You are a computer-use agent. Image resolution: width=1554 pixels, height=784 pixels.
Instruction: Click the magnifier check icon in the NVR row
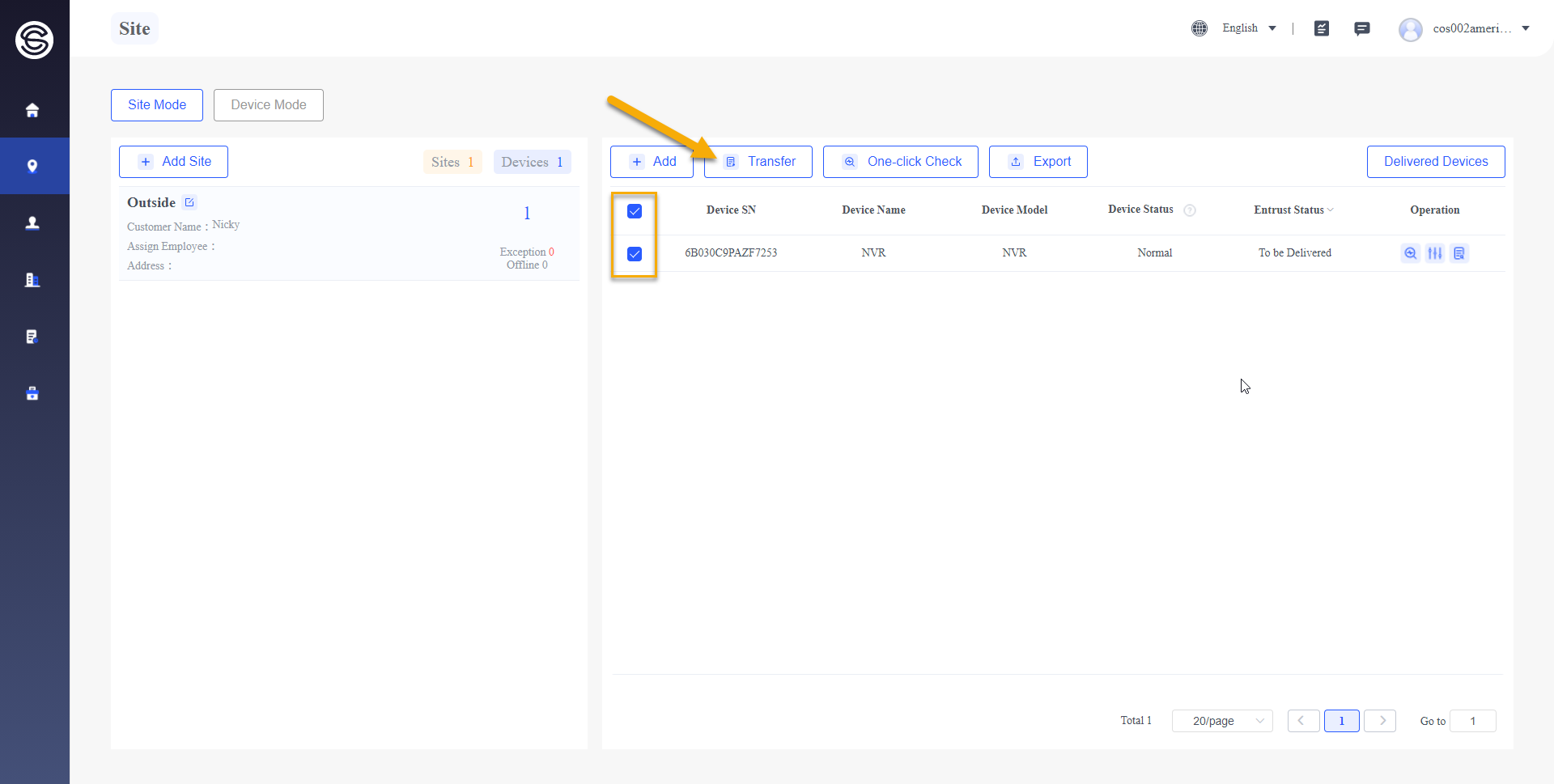[x=1411, y=253]
